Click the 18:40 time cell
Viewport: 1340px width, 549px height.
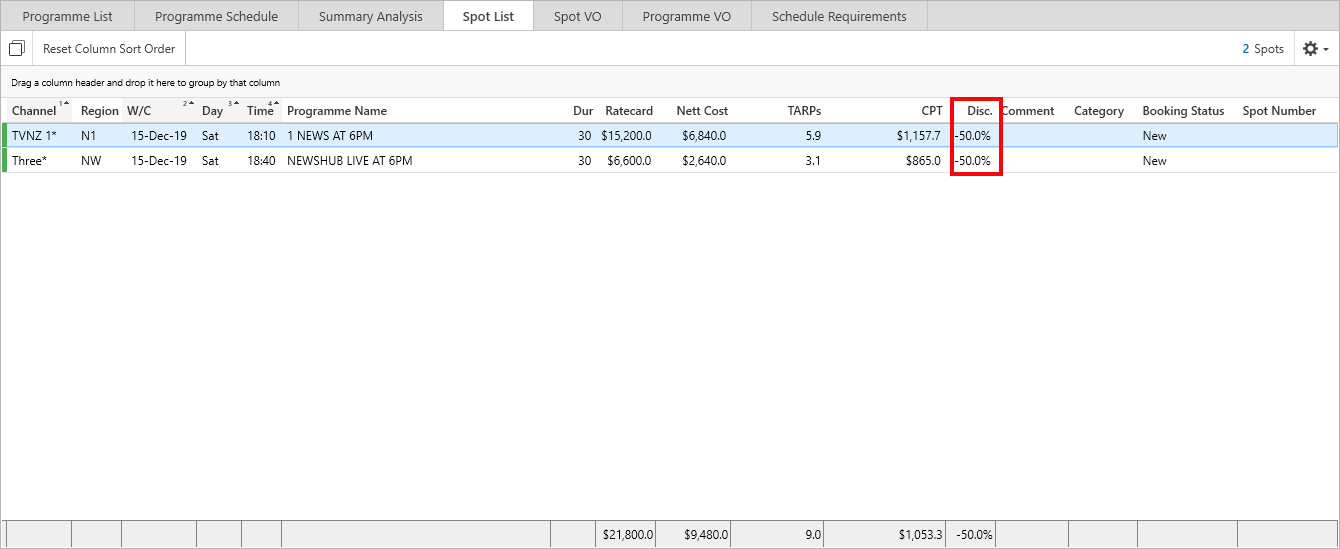261,161
